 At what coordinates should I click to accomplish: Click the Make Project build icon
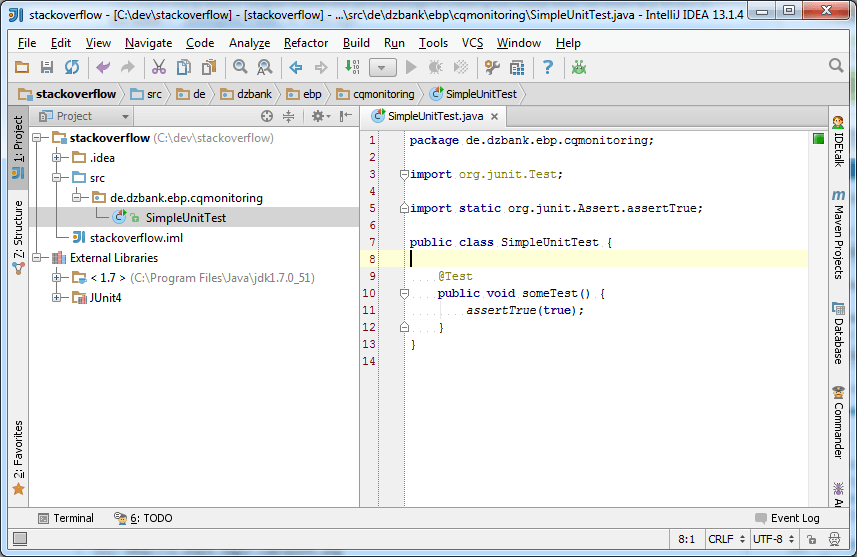coord(352,67)
